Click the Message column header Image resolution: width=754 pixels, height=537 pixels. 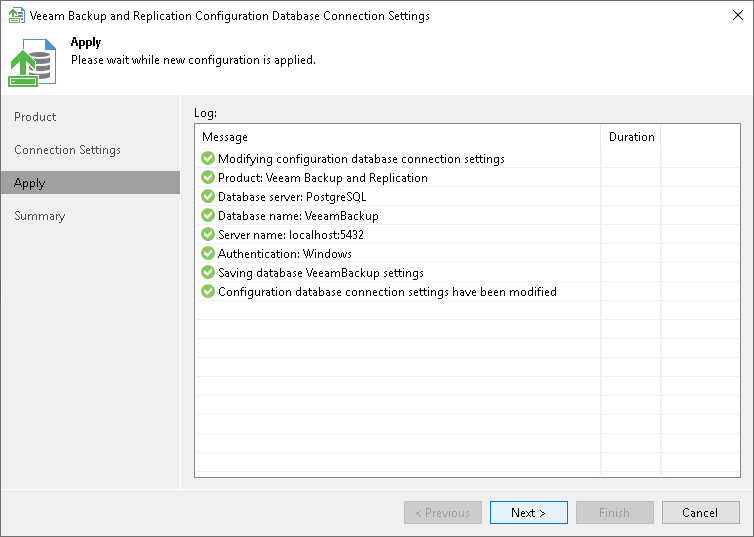tap(398, 137)
